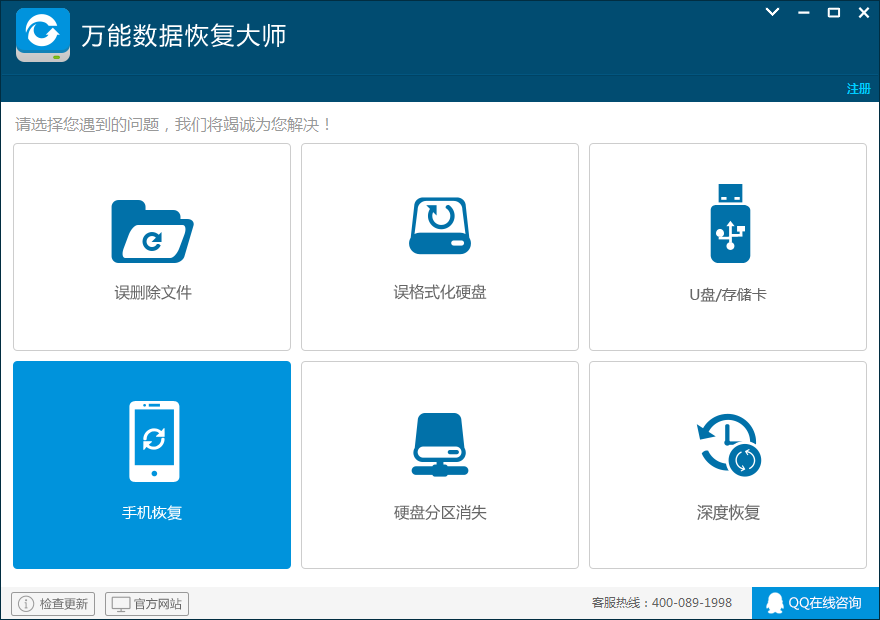Select the 误删除文件 label tile
Viewport: 880px width, 620px height.
[153, 293]
